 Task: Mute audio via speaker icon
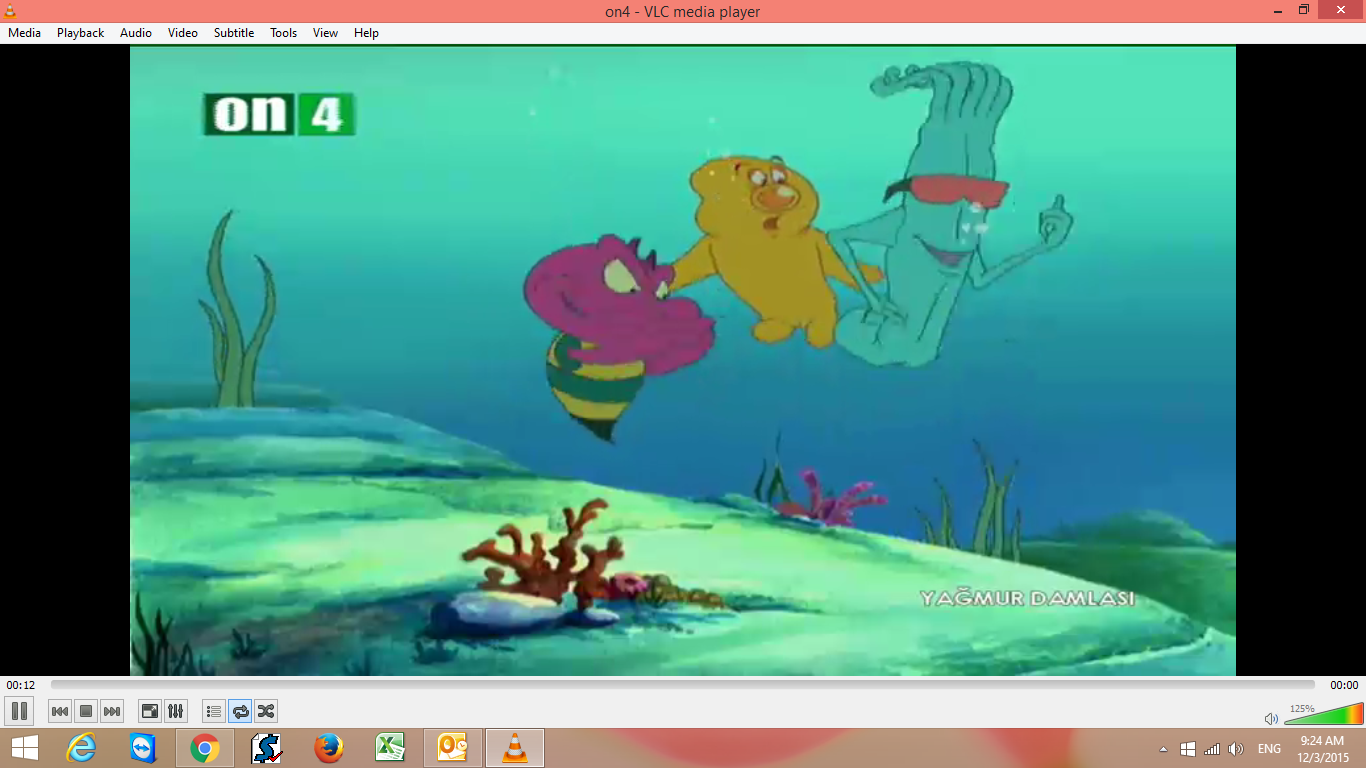(x=1271, y=718)
